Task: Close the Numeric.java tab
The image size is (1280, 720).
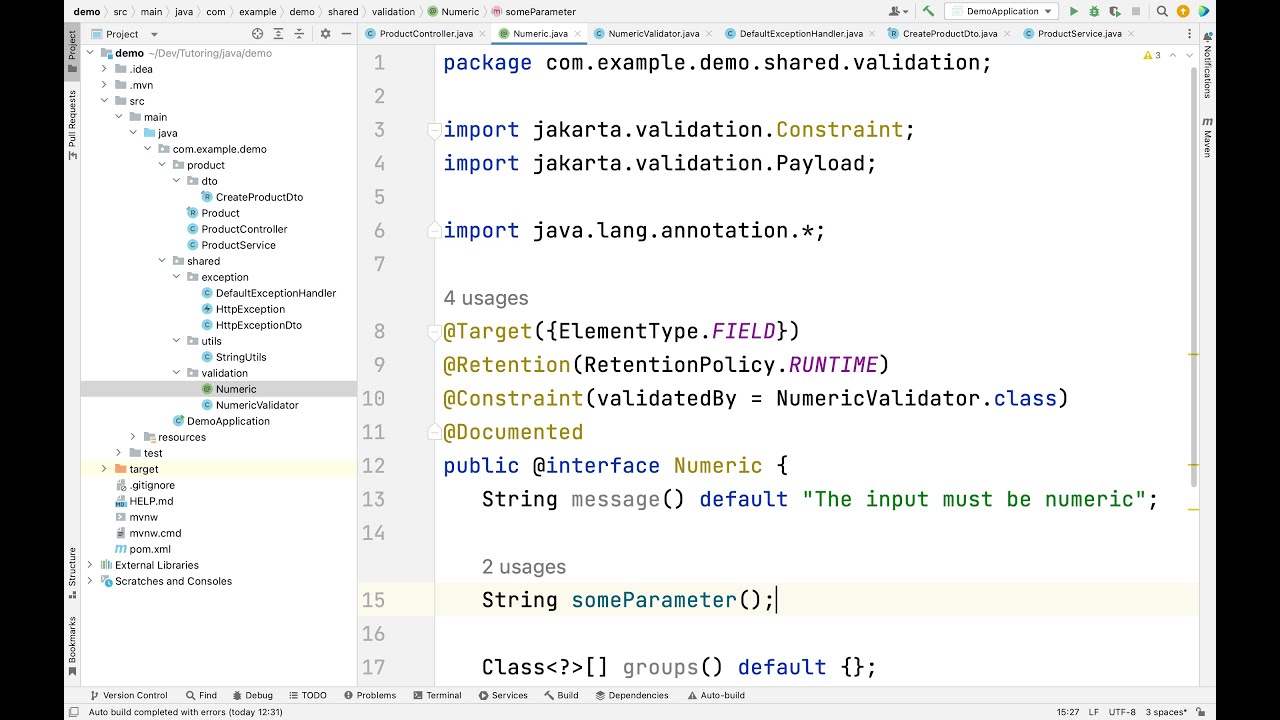Action: pyautogui.click(x=577, y=34)
